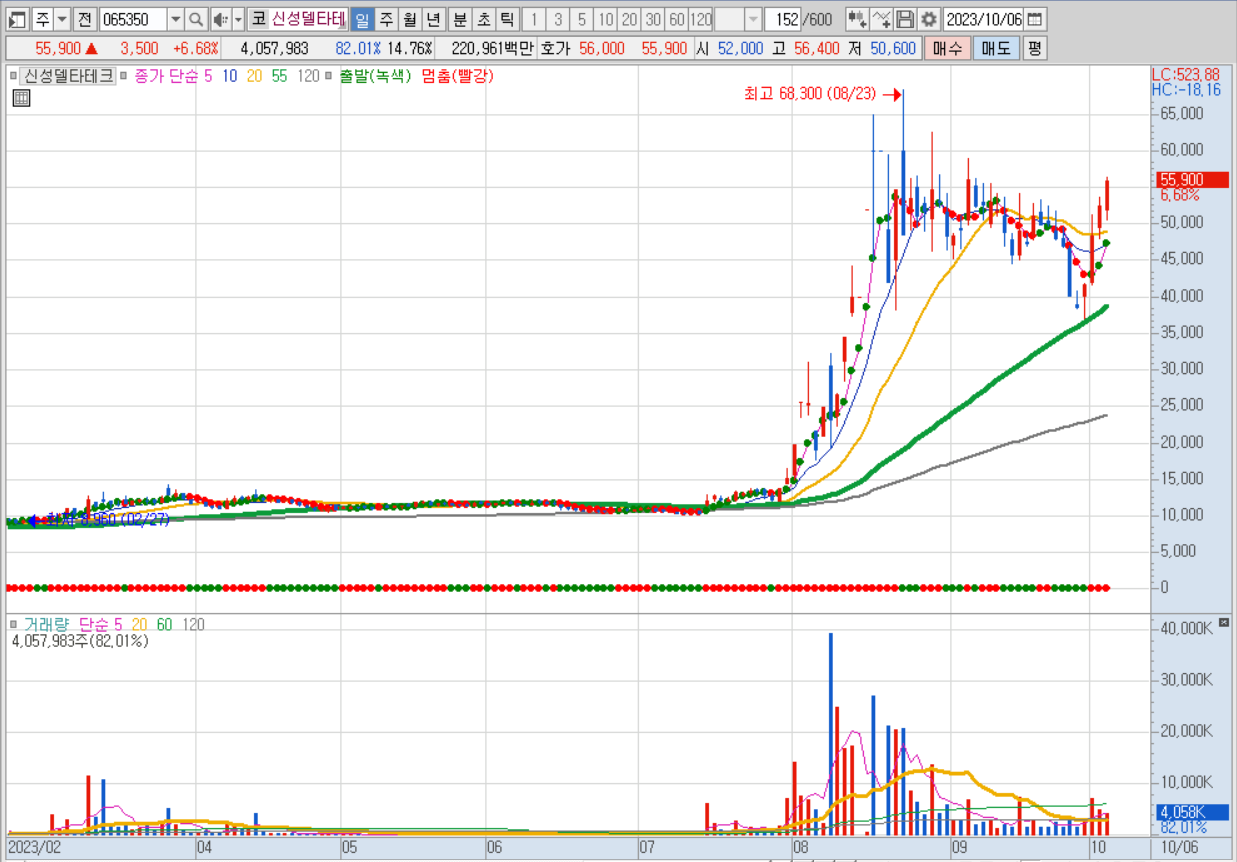The image size is (1237, 862).
Task: Click green MA 55 legend label
Action: click(x=279, y=76)
